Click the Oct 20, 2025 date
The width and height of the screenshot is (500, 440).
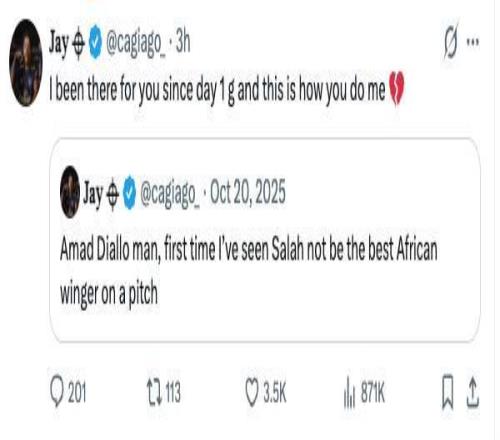[248, 191]
